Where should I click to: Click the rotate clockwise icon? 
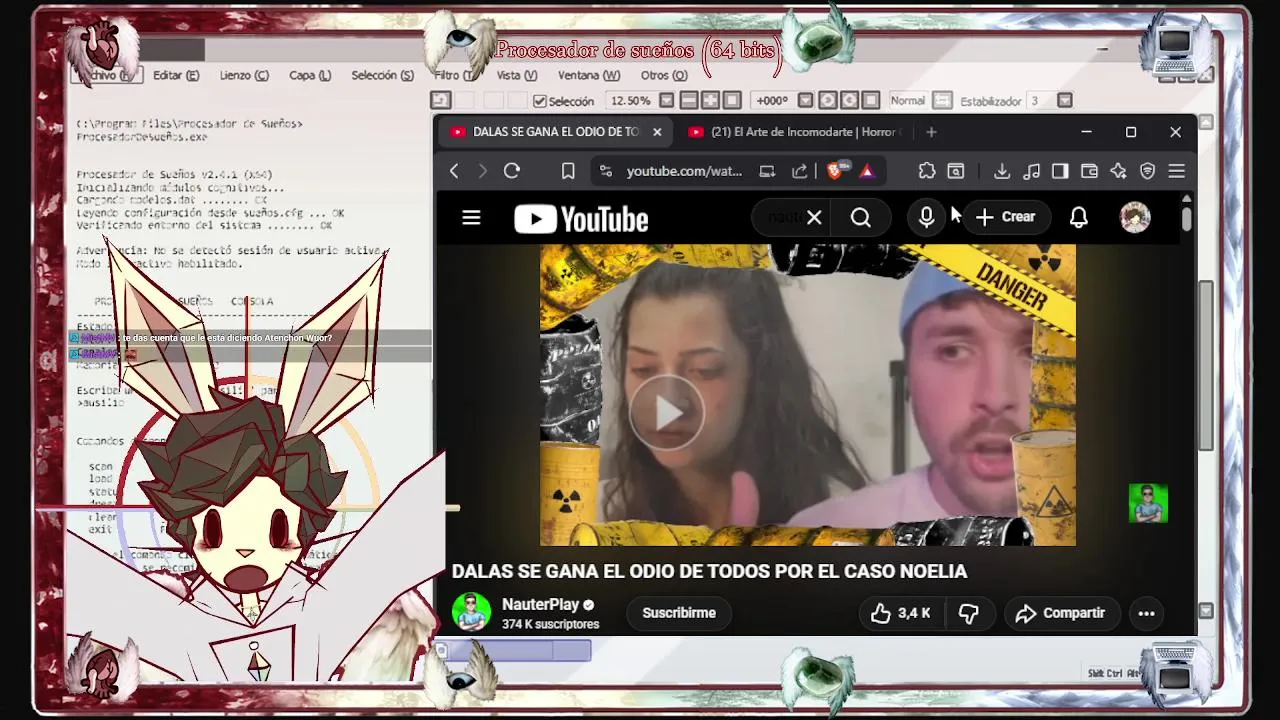point(849,101)
